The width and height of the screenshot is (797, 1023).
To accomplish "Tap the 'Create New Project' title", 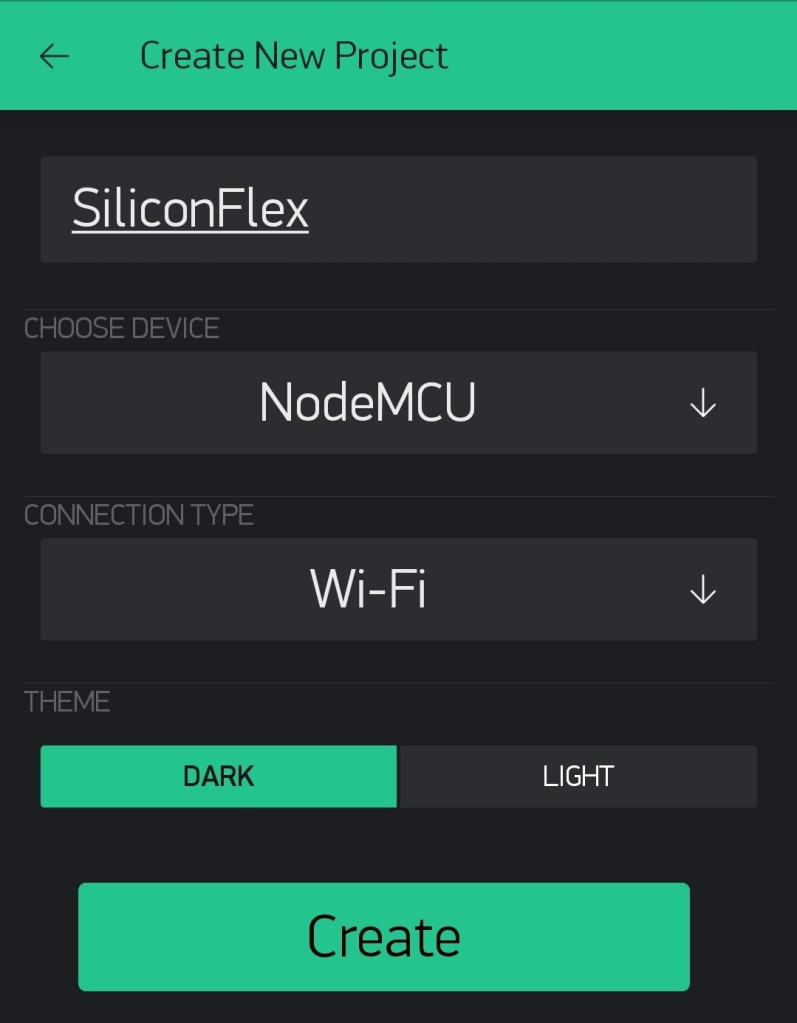I will pos(294,56).
